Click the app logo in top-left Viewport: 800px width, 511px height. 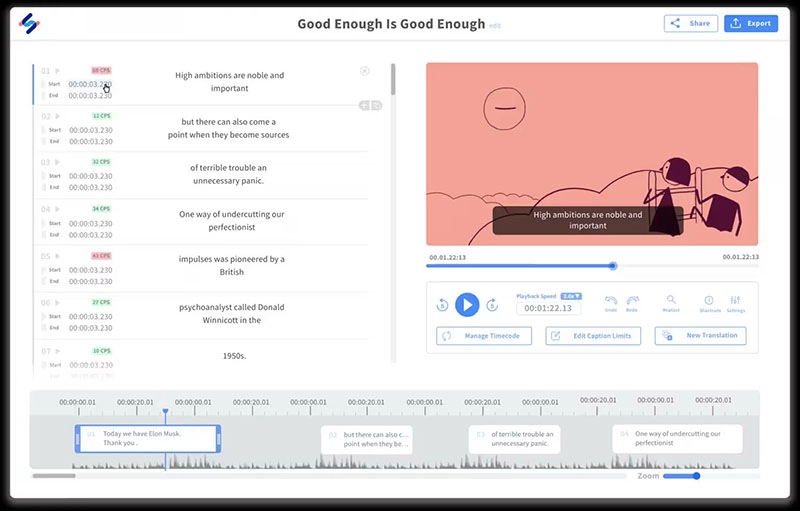pos(30,23)
